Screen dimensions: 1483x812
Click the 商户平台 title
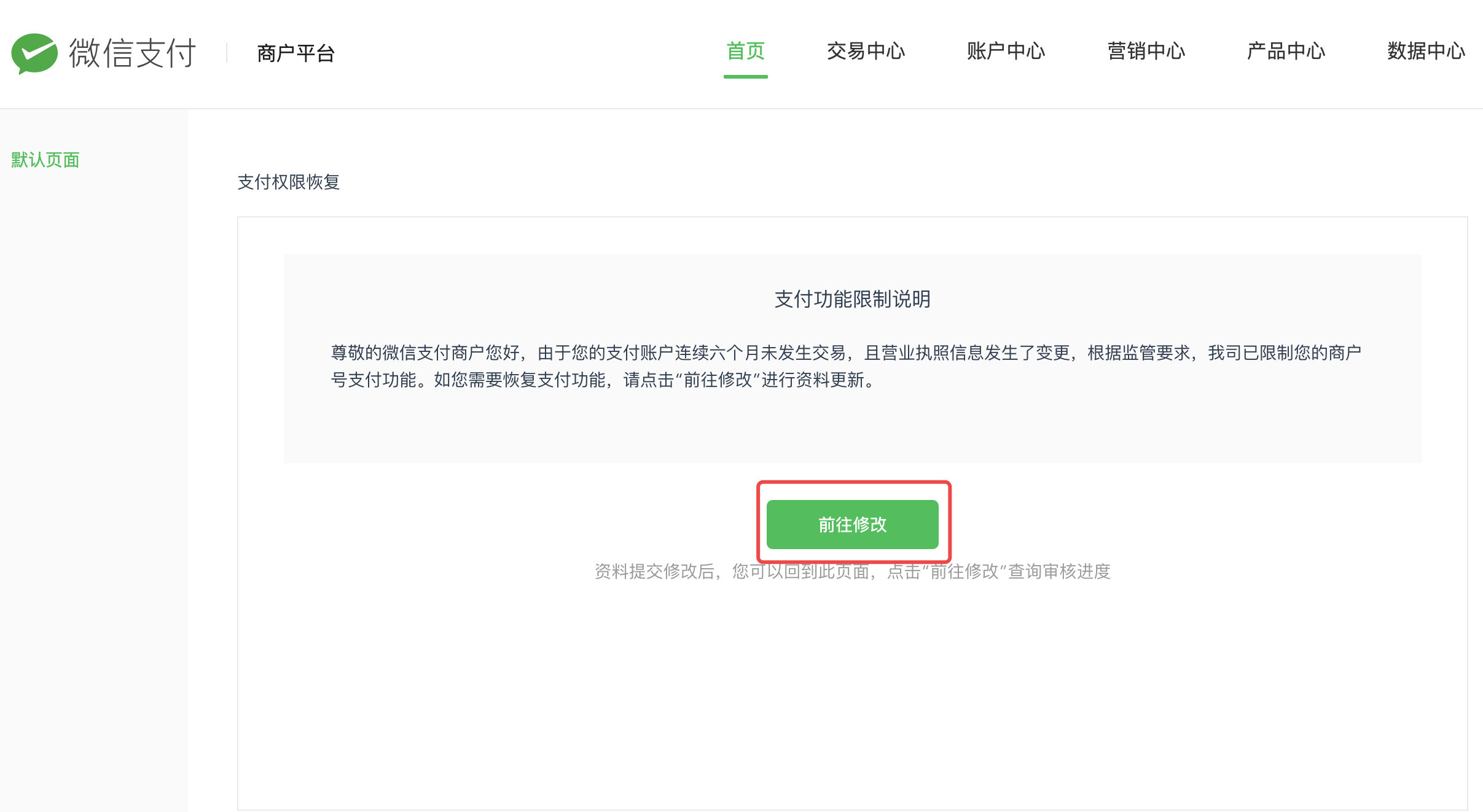tap(295, 53)
